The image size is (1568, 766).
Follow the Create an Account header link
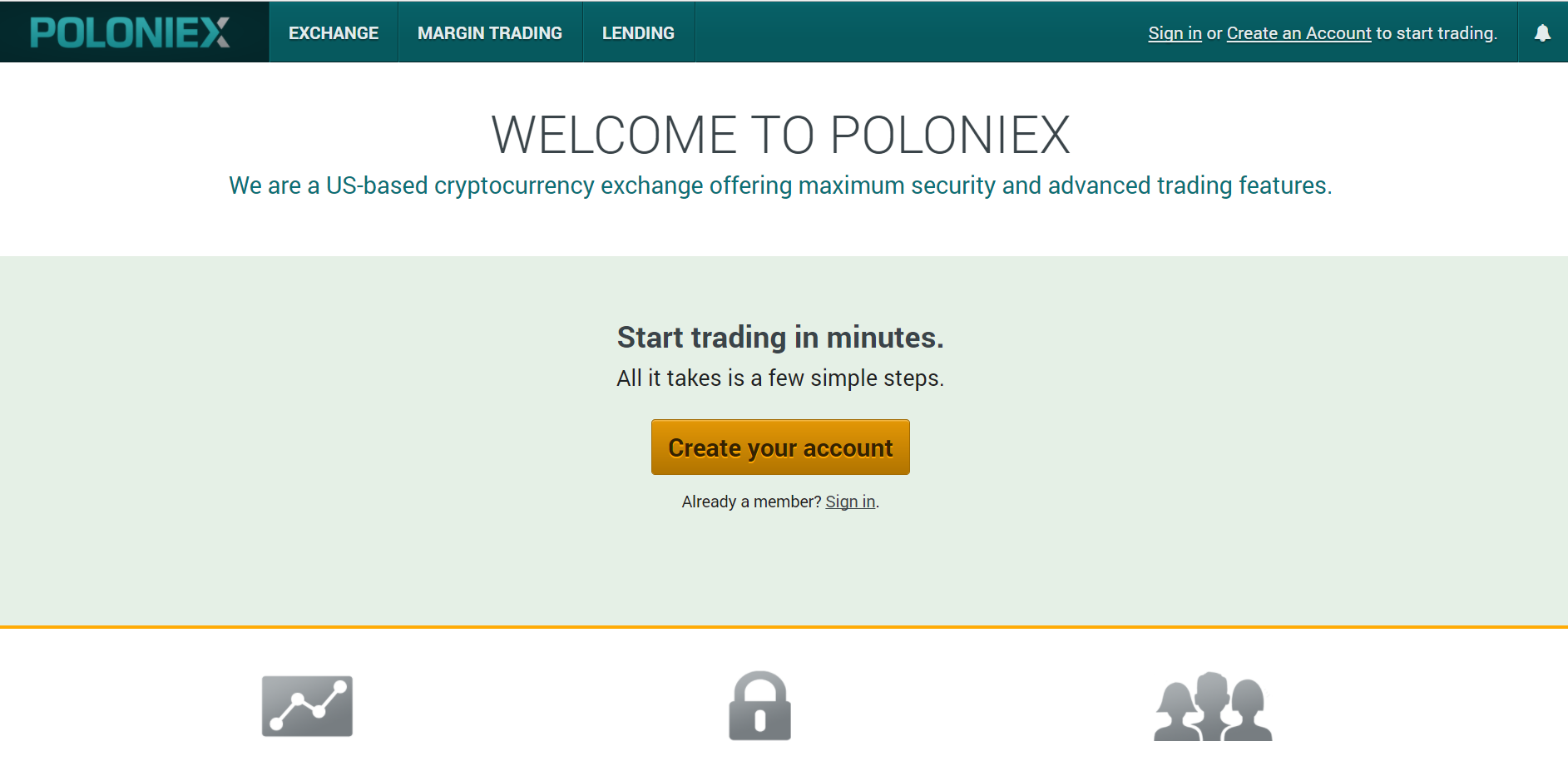click(x=1298, y=33)
